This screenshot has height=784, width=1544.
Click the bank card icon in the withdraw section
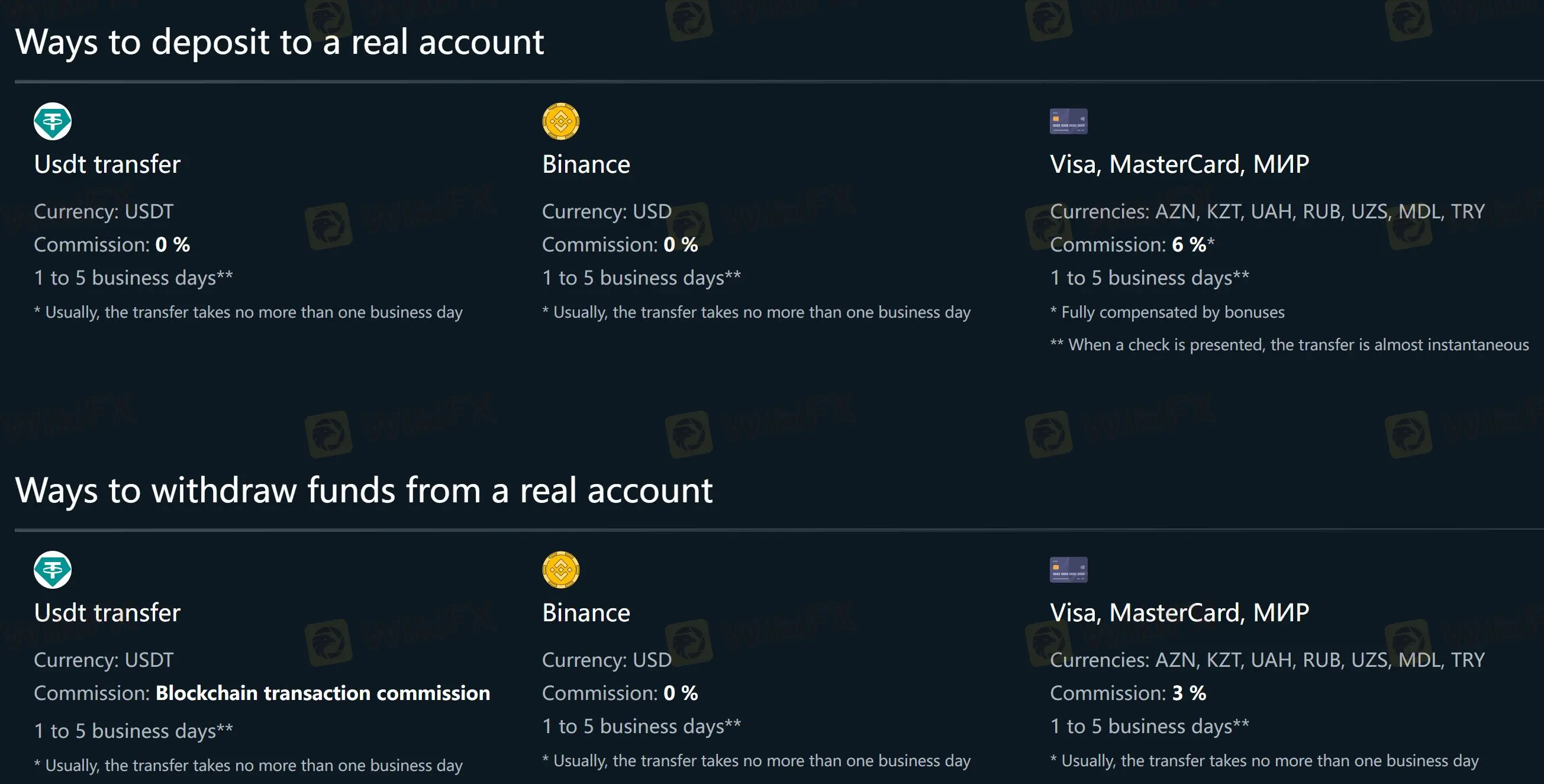tap(1068, 569)
